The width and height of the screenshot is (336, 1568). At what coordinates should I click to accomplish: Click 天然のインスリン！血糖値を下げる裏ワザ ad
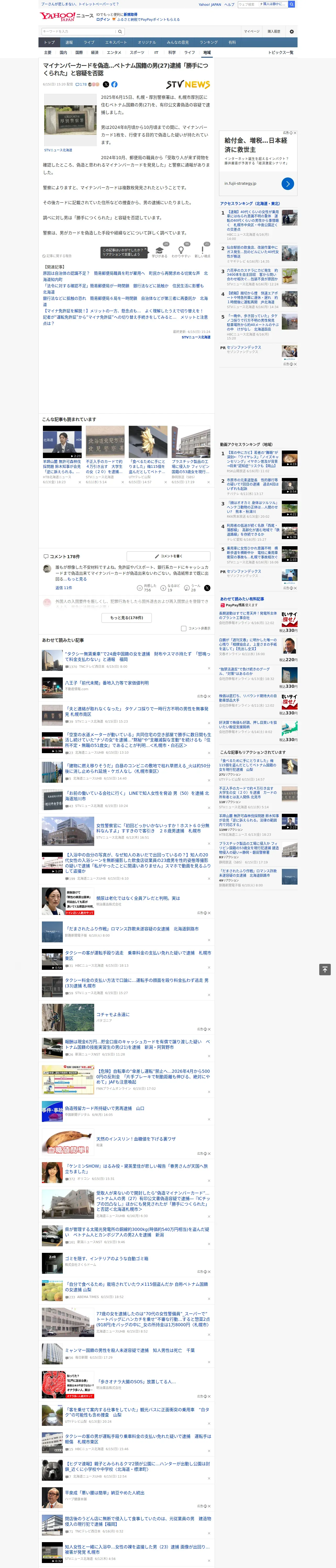136,1138
